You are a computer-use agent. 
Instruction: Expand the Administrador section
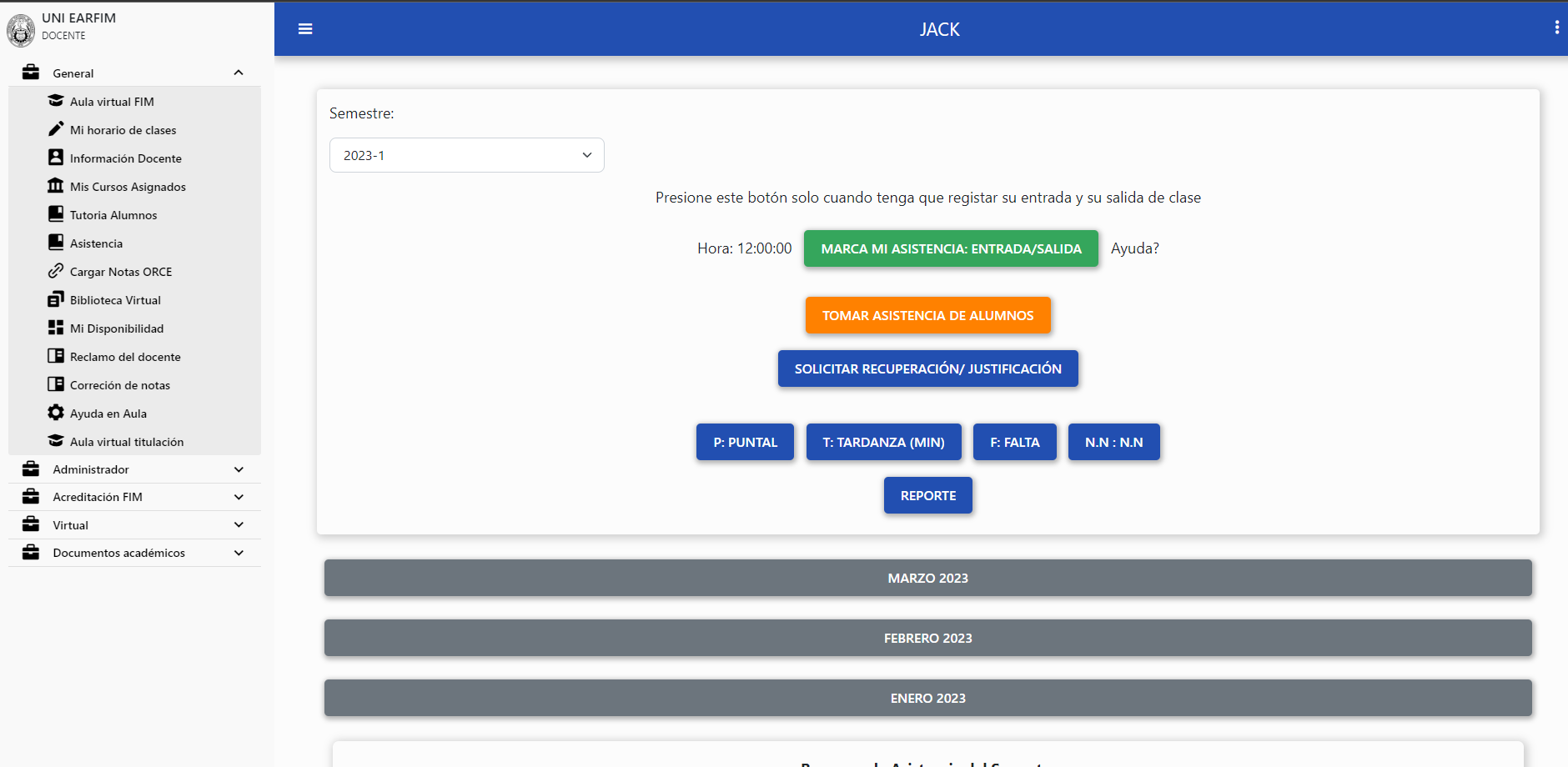[x=239, y=469]
